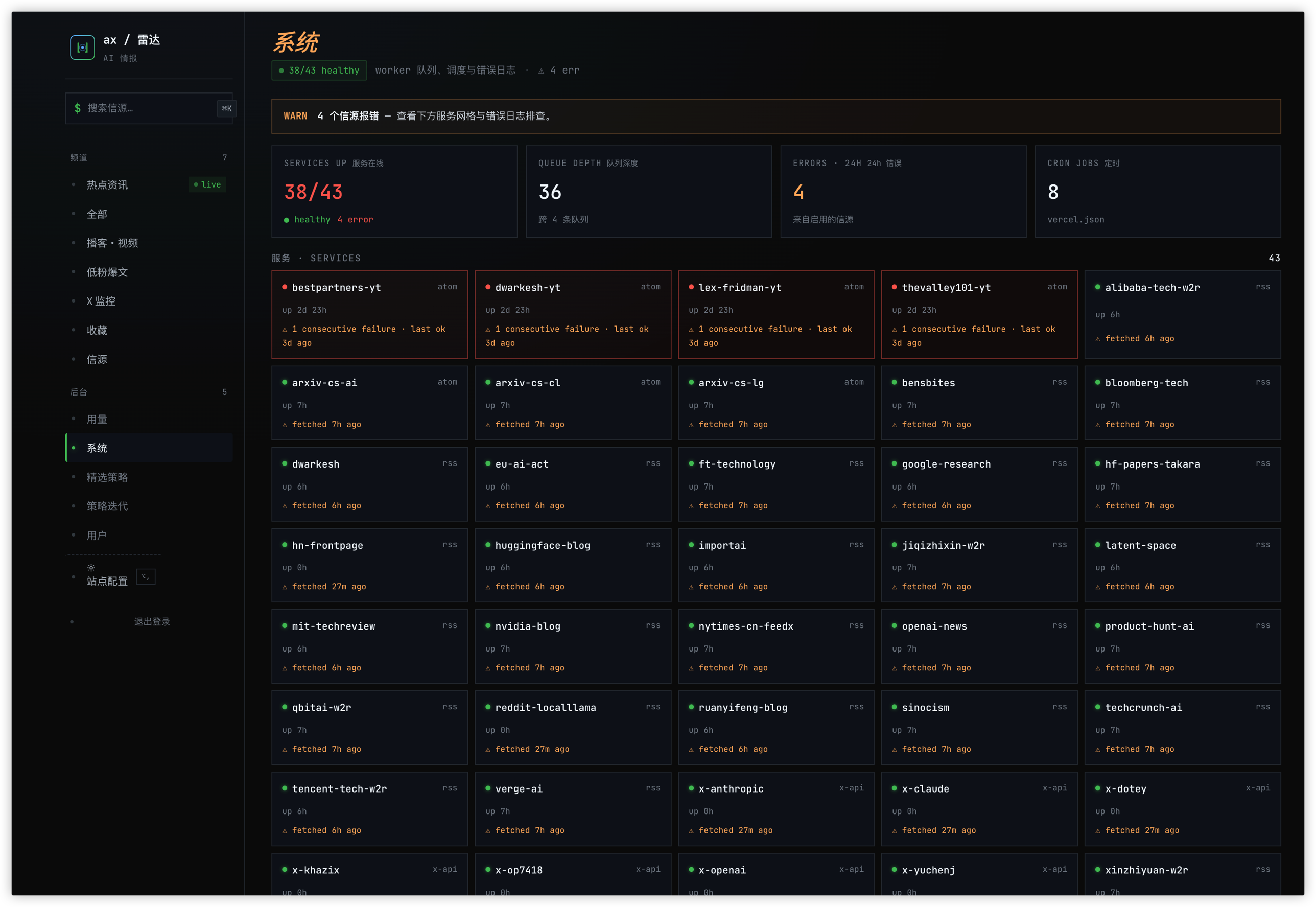This screenshot has width=1316, height=907.
Task: Open the bestpartners-yt service card
Action: (369, 315)
